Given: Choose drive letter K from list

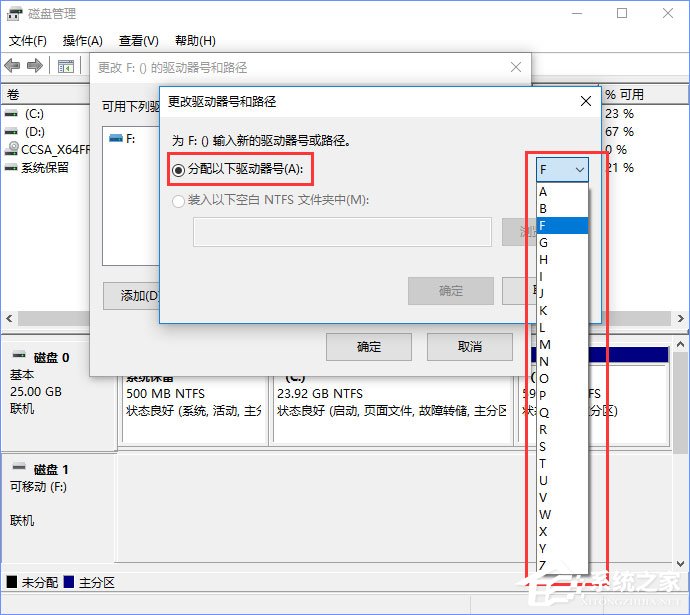Looking at the screenshot, I should (x=562, y=311).
